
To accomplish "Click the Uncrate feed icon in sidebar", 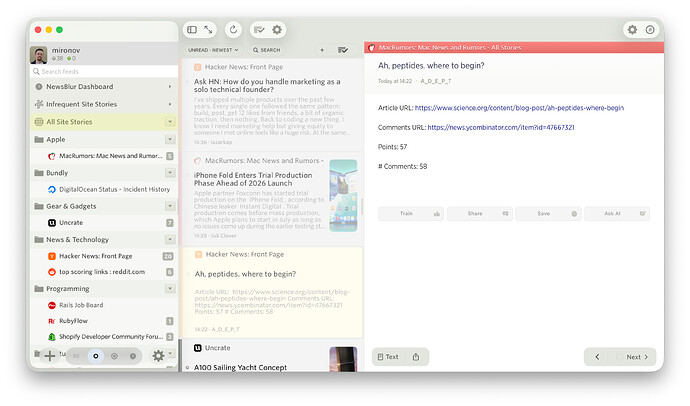I will click(51, 223).
